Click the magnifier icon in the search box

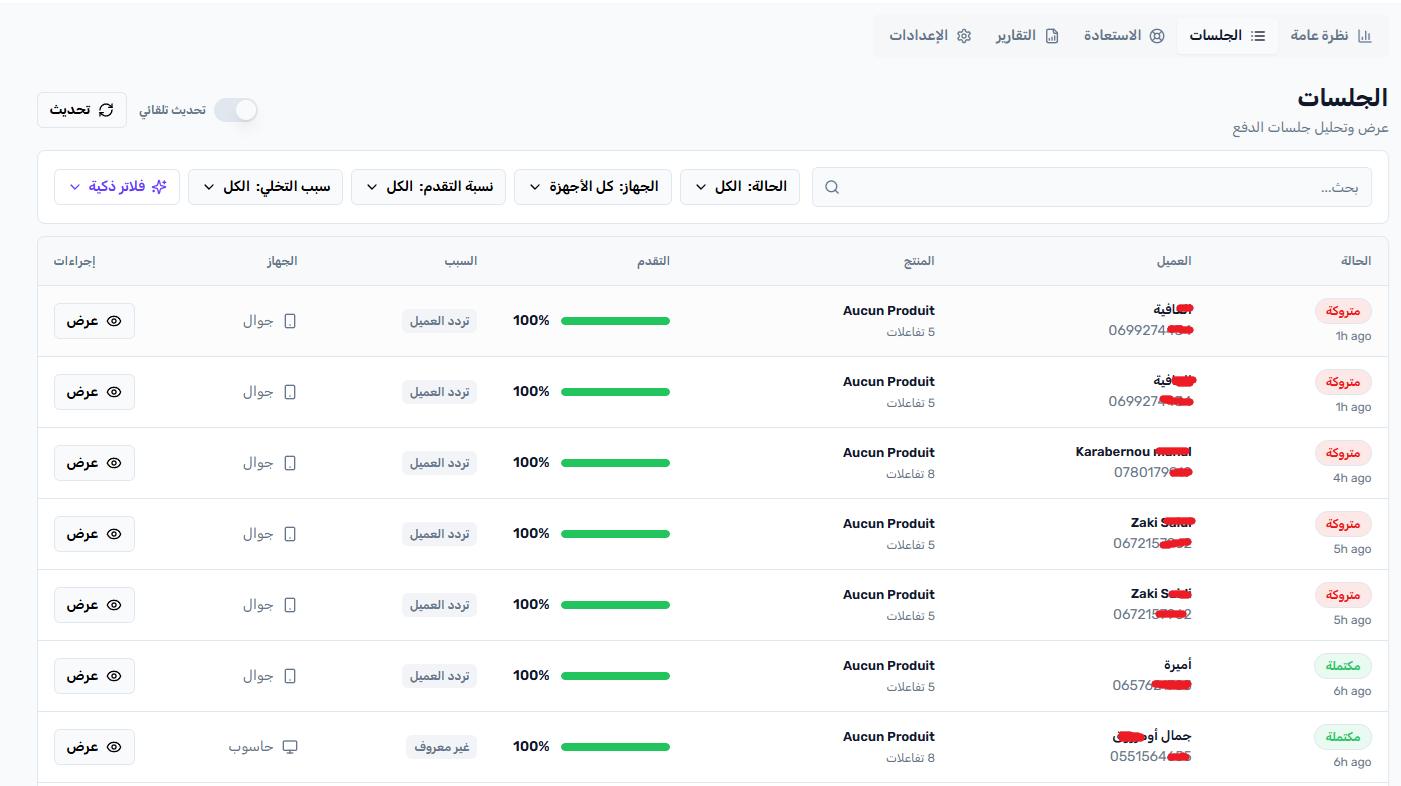coord(832,187)
